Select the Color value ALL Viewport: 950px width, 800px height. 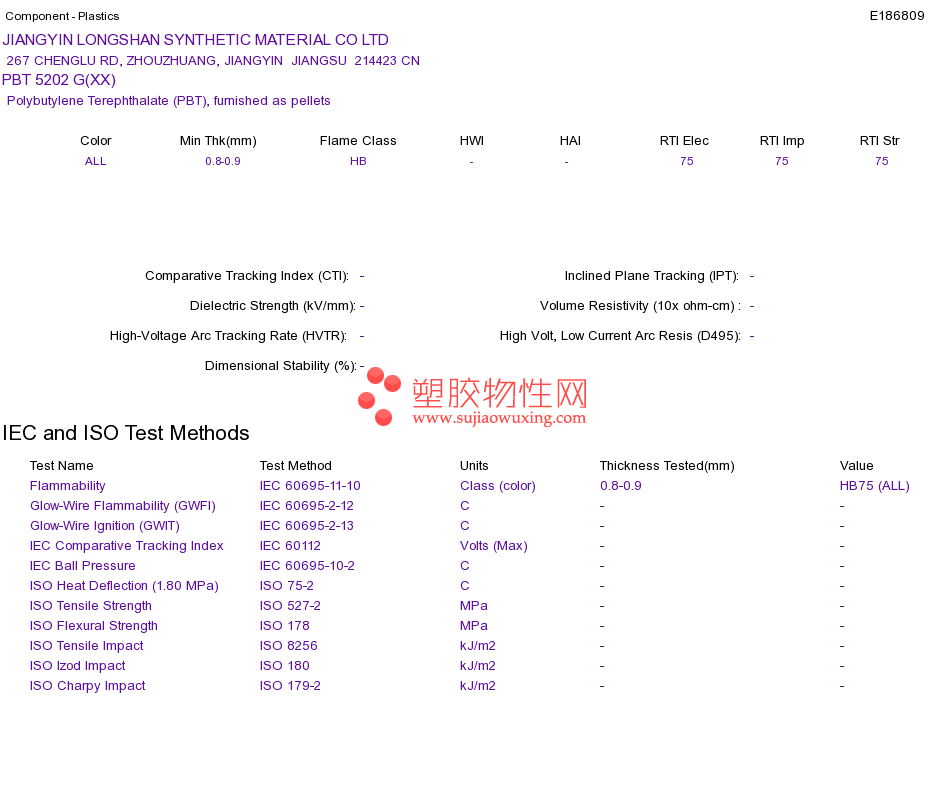[96, 161]
